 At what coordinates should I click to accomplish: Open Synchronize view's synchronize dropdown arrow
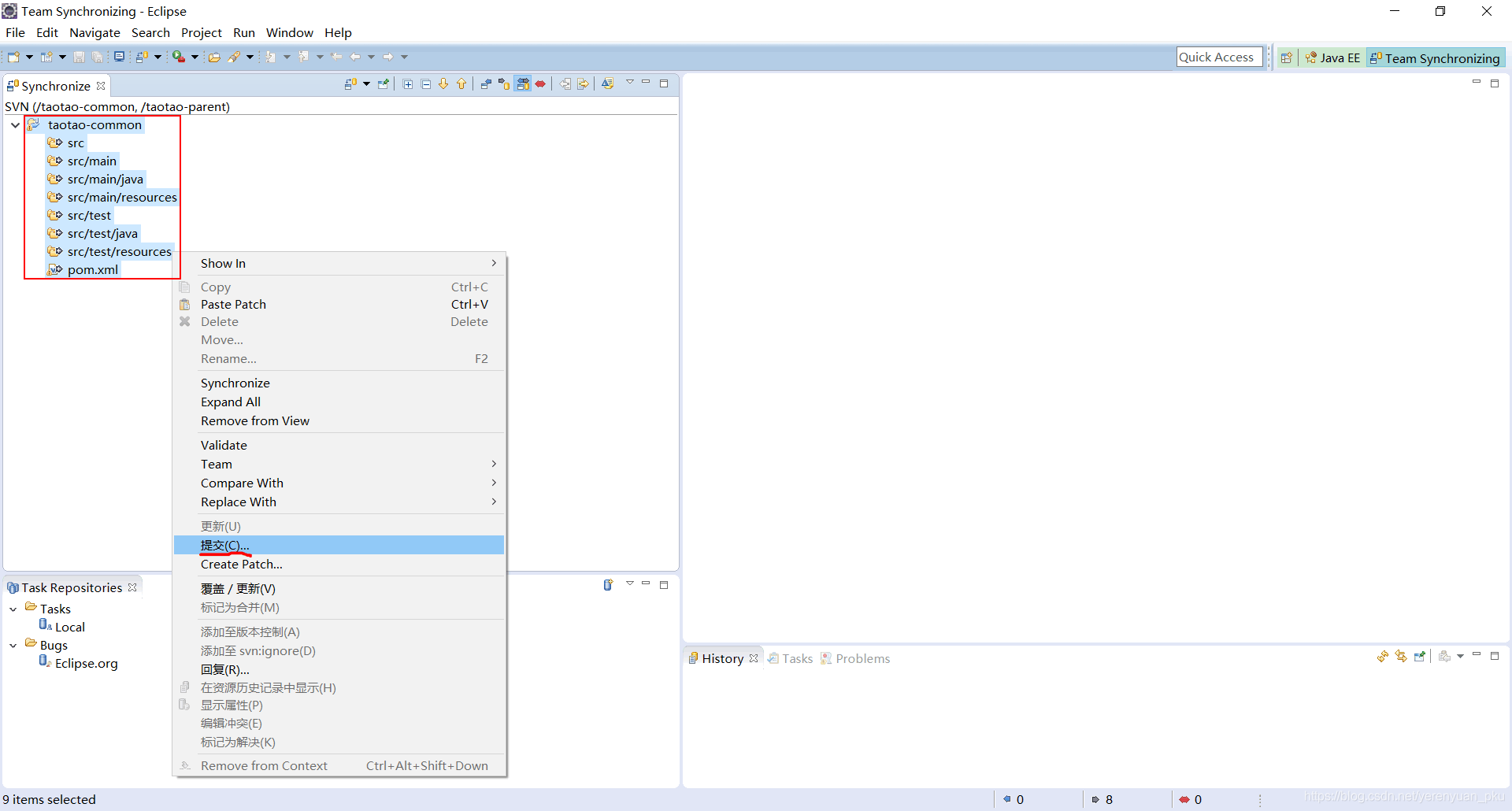pyautogui.click(x=366, y=83)
